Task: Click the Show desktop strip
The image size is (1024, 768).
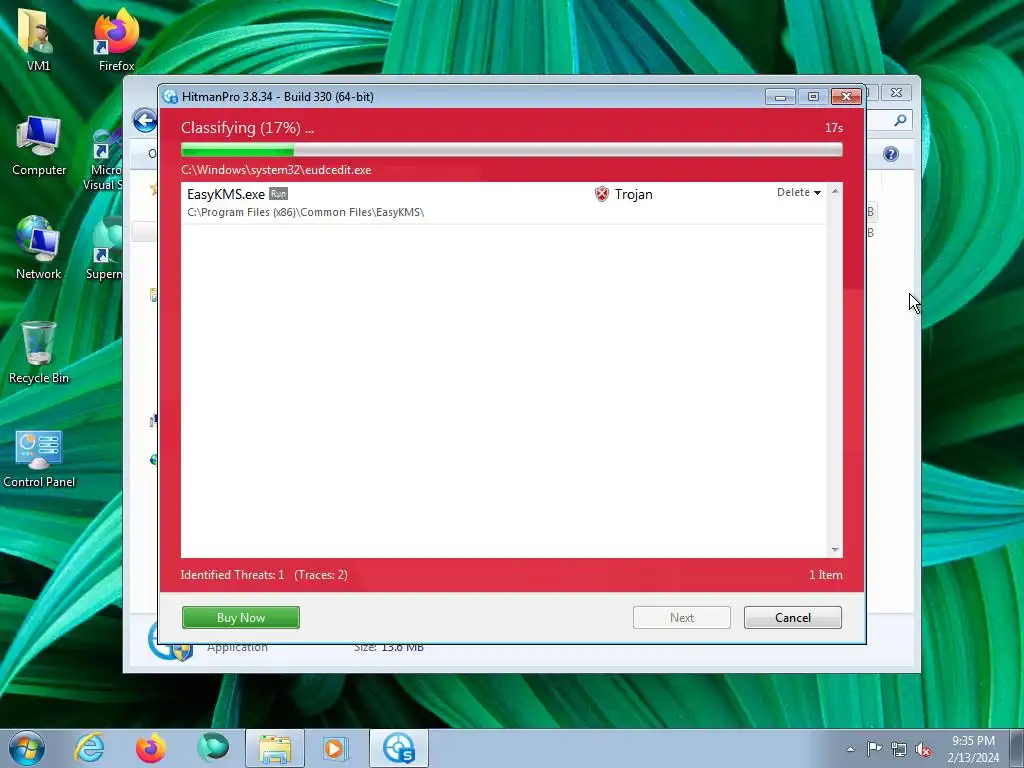Action: 1017,748
